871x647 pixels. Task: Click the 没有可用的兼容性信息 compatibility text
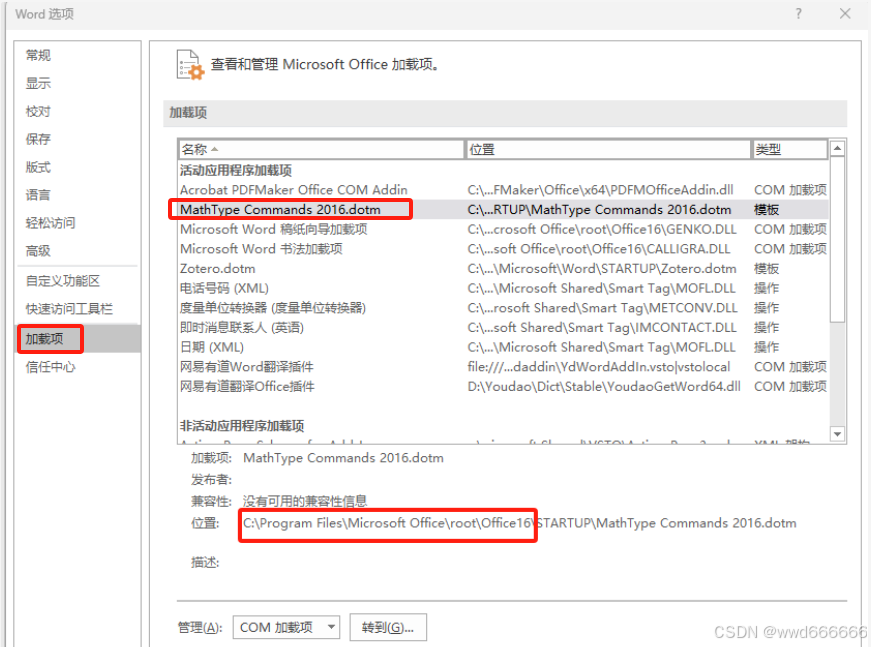(x=305, y=501)
